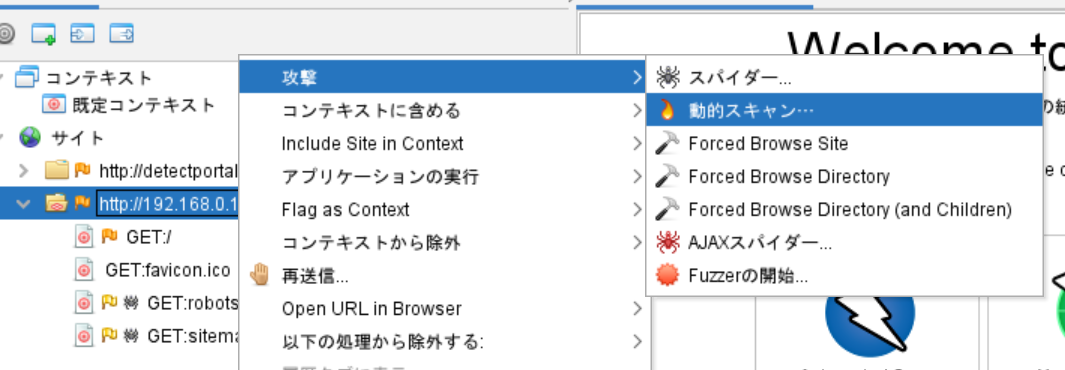Click the Fuzzerの開始 burst icon
The width and height of the screenshot is (1065, 370).
[x=667, y=276]
